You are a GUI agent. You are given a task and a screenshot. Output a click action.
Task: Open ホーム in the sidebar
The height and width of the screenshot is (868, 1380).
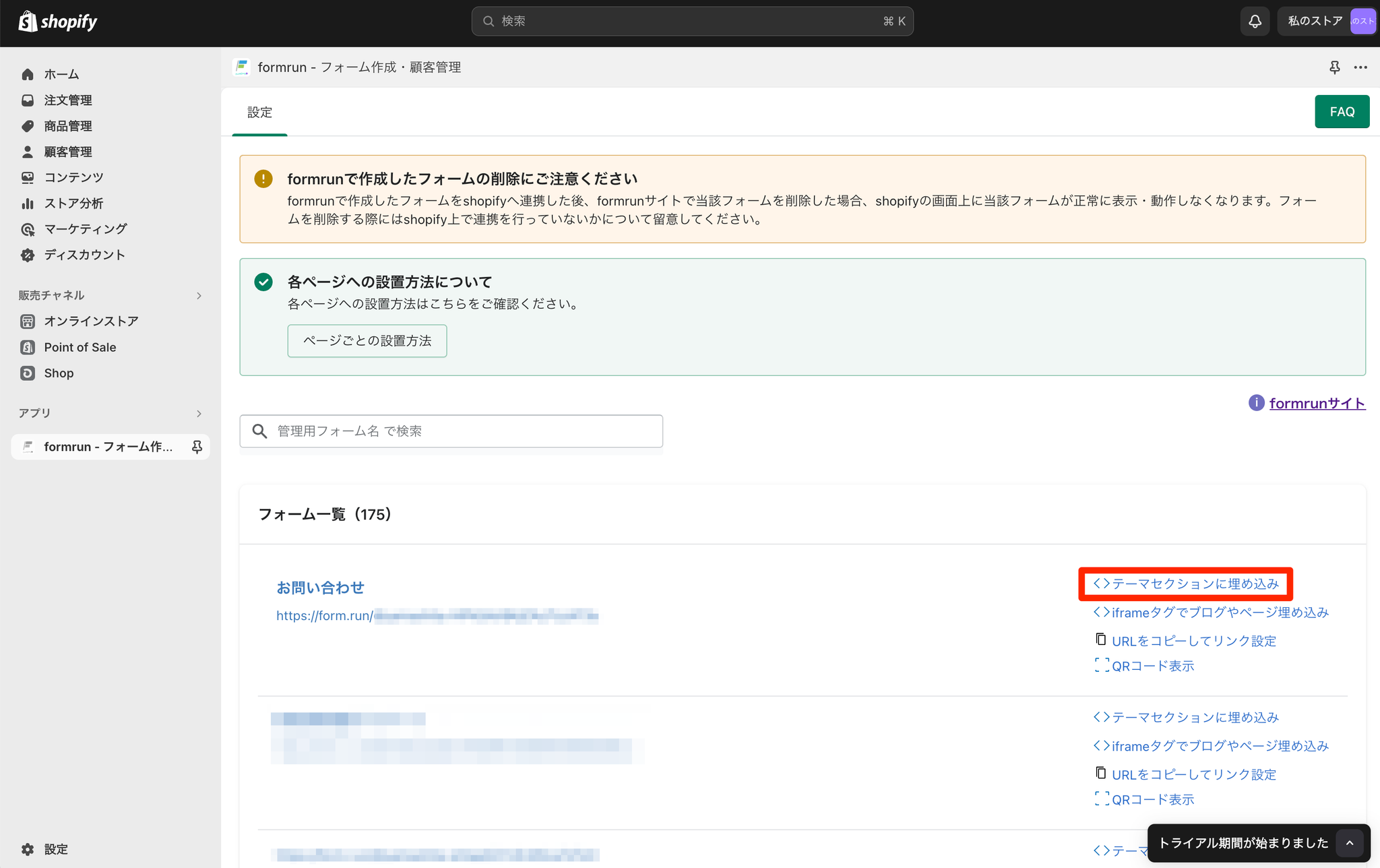point(61,74)
